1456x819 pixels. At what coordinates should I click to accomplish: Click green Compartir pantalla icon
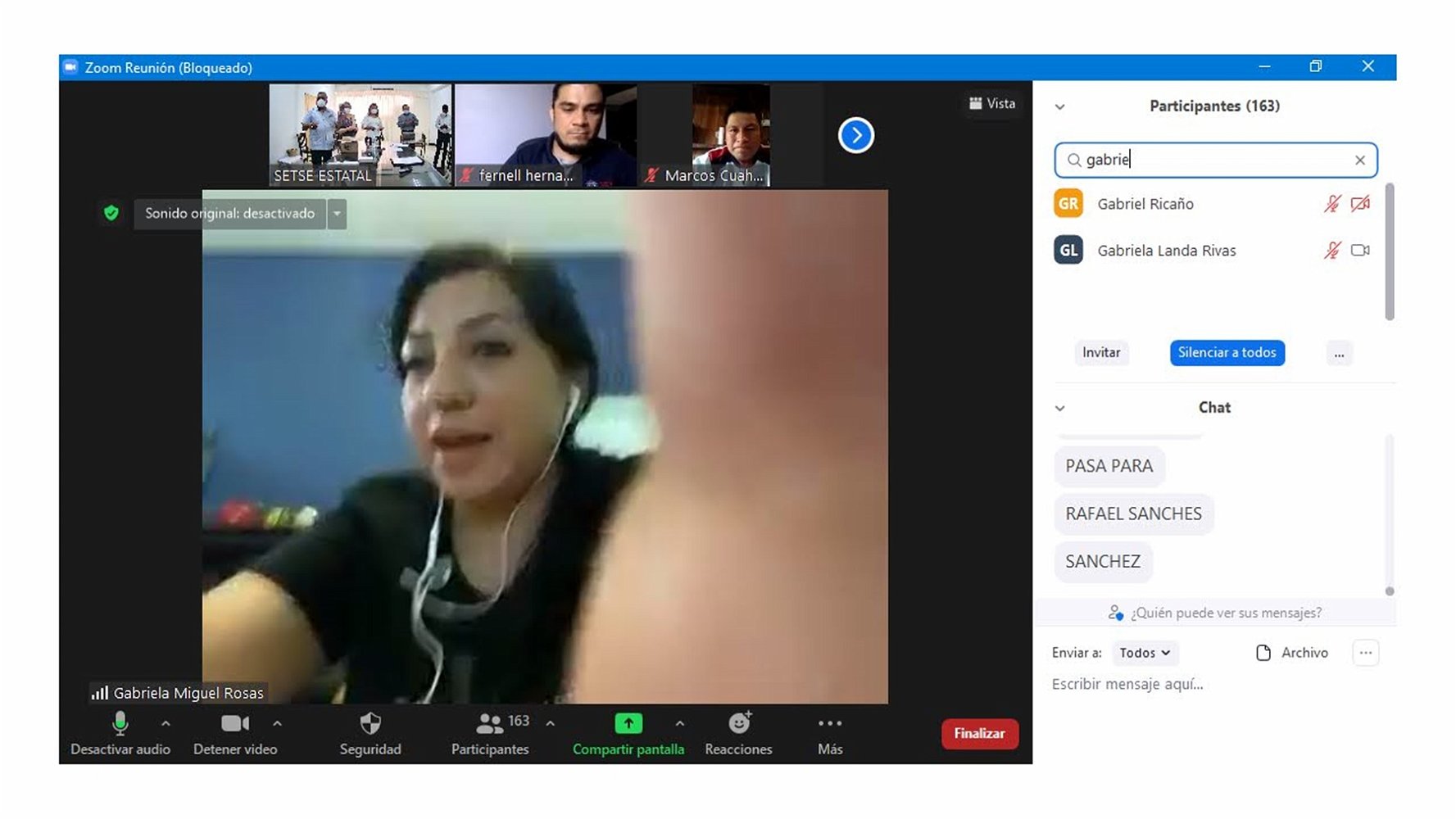click(x=628, y=723)
